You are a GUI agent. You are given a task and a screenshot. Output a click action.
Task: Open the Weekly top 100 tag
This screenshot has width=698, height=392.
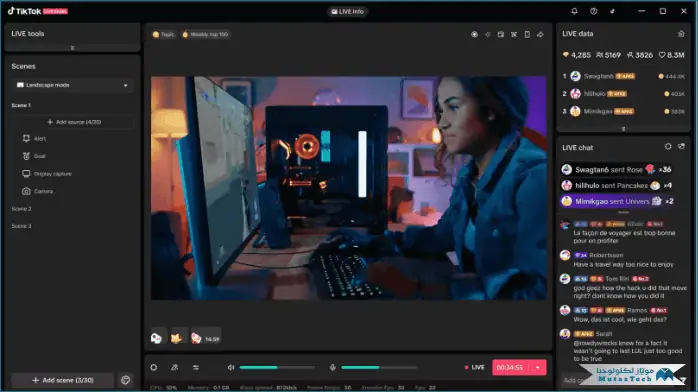pos(205,34)
